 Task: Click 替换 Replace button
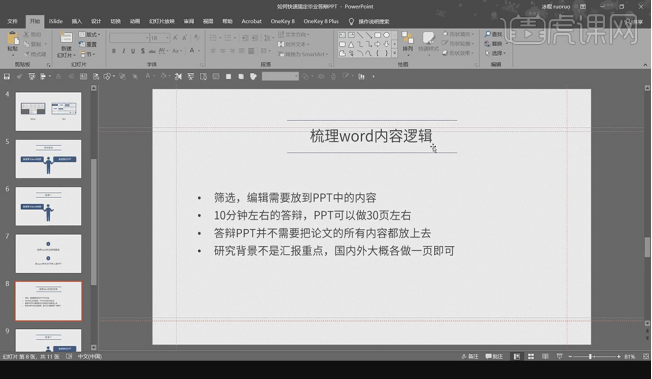[493, 44]
